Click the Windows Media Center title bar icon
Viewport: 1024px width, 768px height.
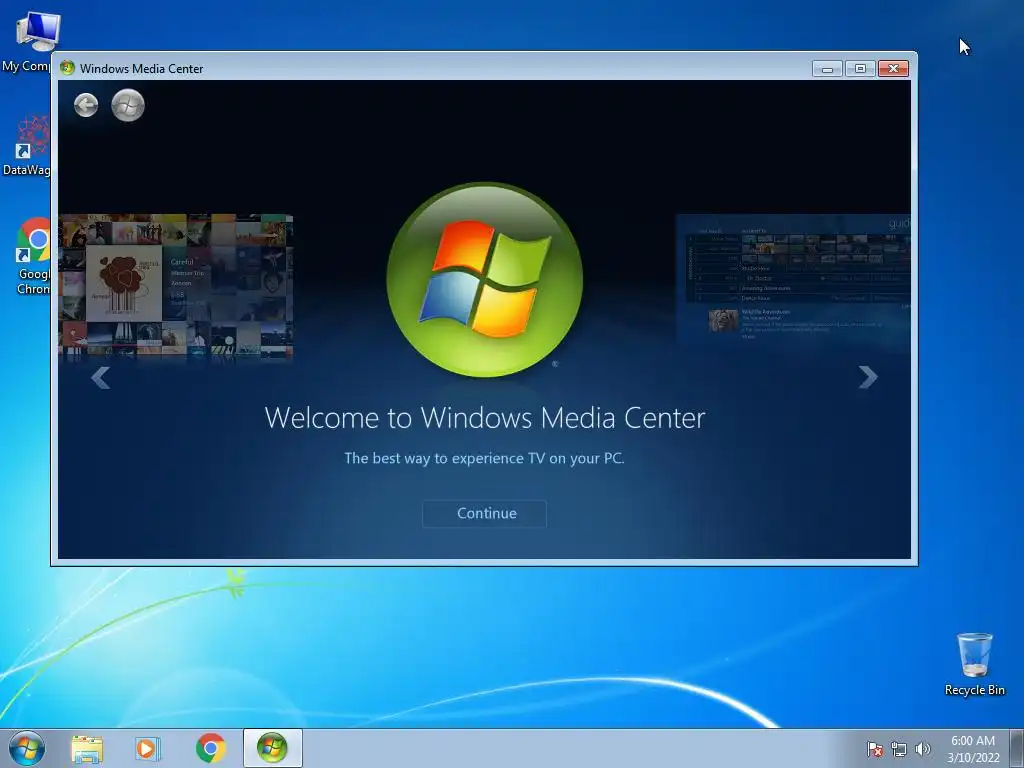(67, 68)
